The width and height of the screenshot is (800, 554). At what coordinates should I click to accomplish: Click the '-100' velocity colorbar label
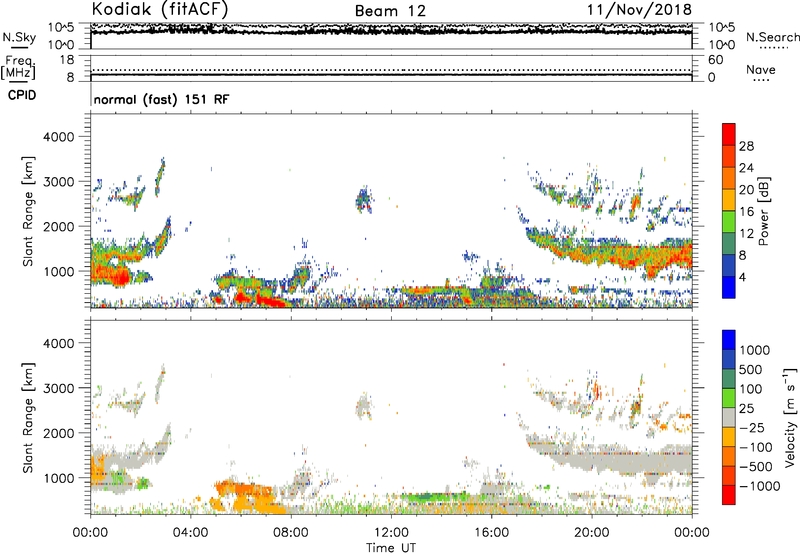(756, 447)
